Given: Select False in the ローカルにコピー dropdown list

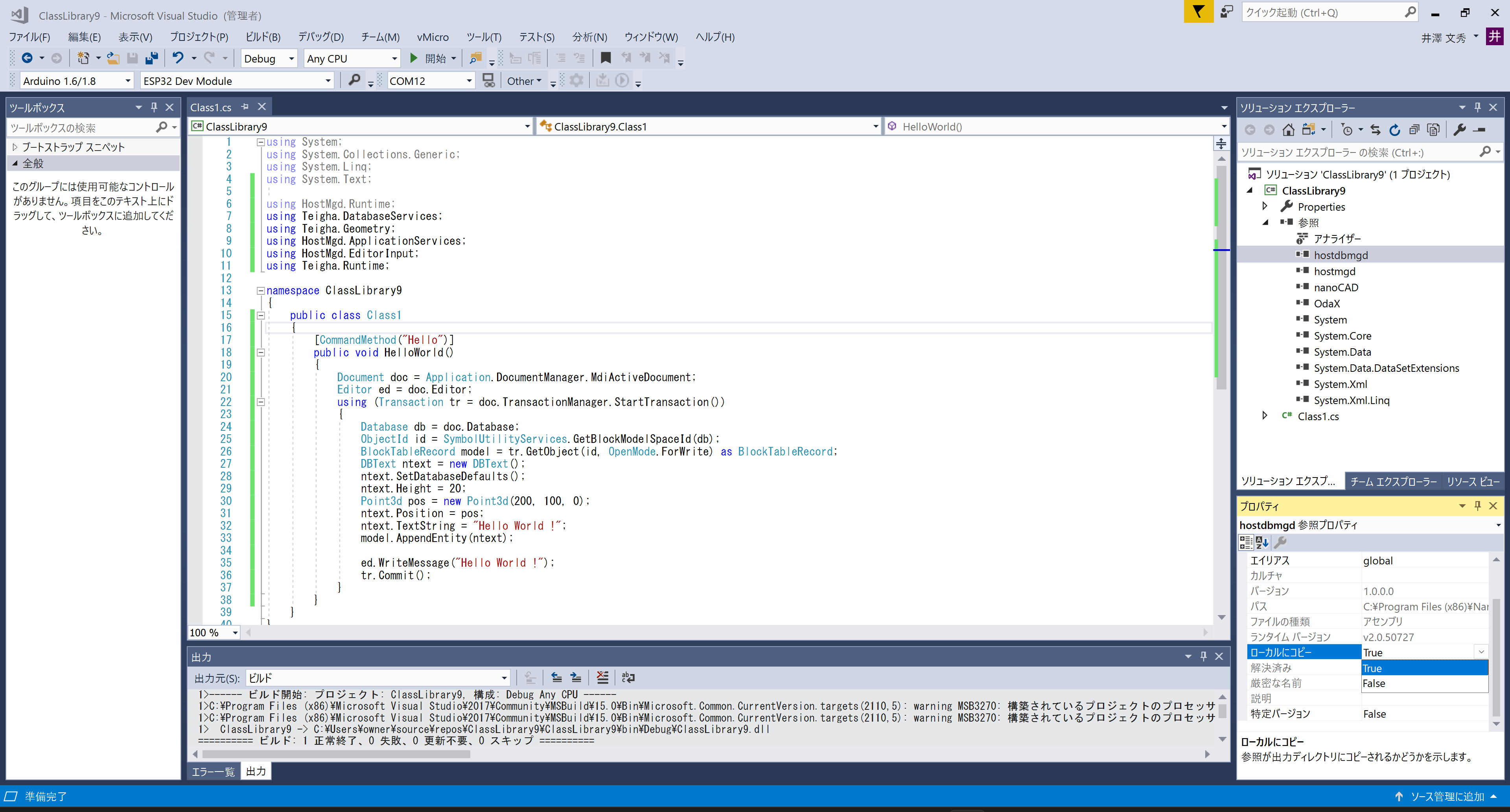Looking at the screenshot, I should (x=1424, y=684).
